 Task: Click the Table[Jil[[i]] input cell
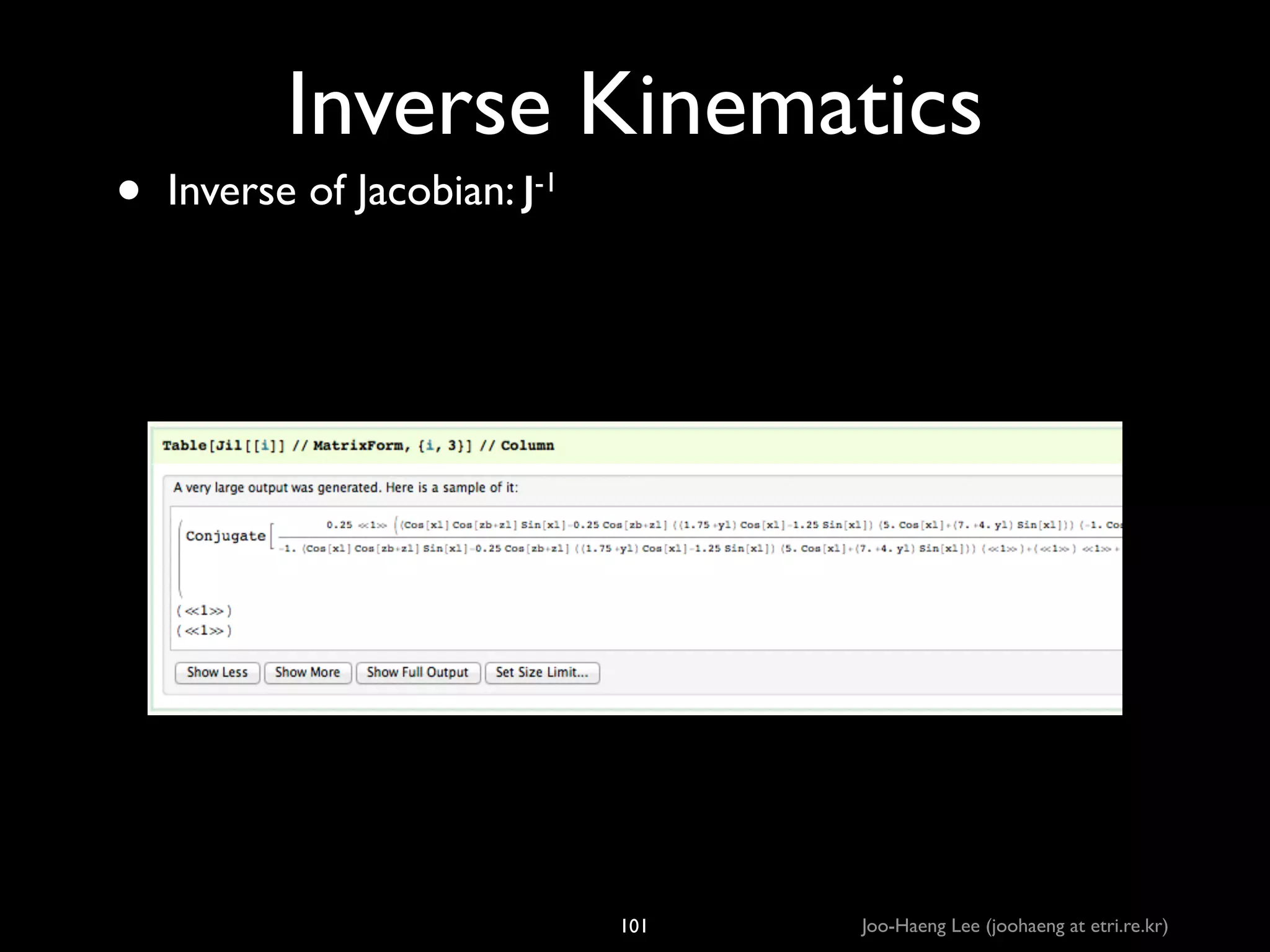coord(636,446)
